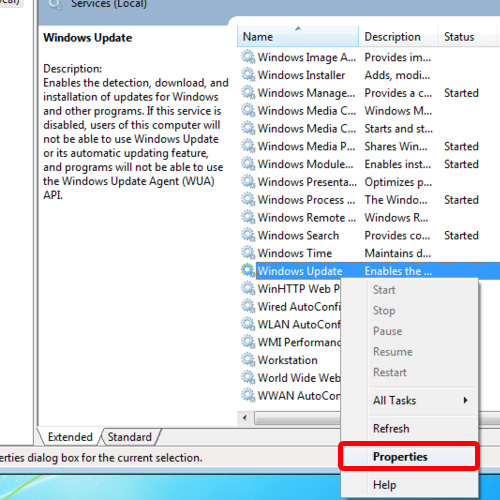Select the Windows Module... service
The width and height of the screenshot is (500, 500).
click(x=305, y=164)
